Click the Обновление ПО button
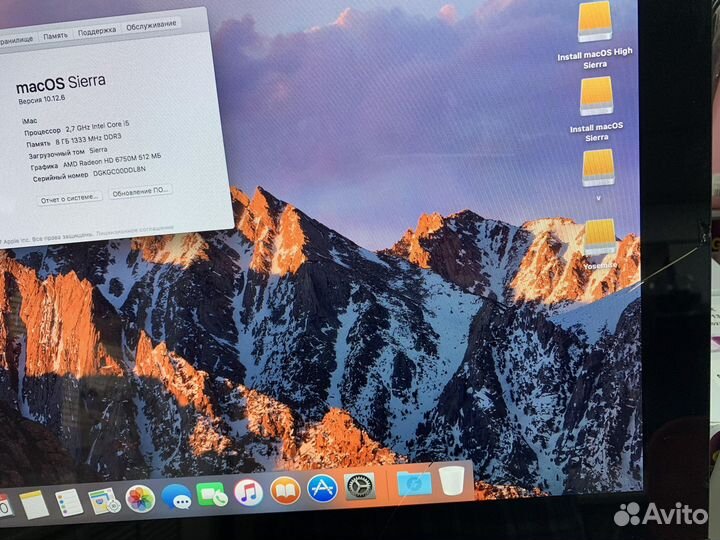Screen dimensions: 720x540 (x=140, y=192)
